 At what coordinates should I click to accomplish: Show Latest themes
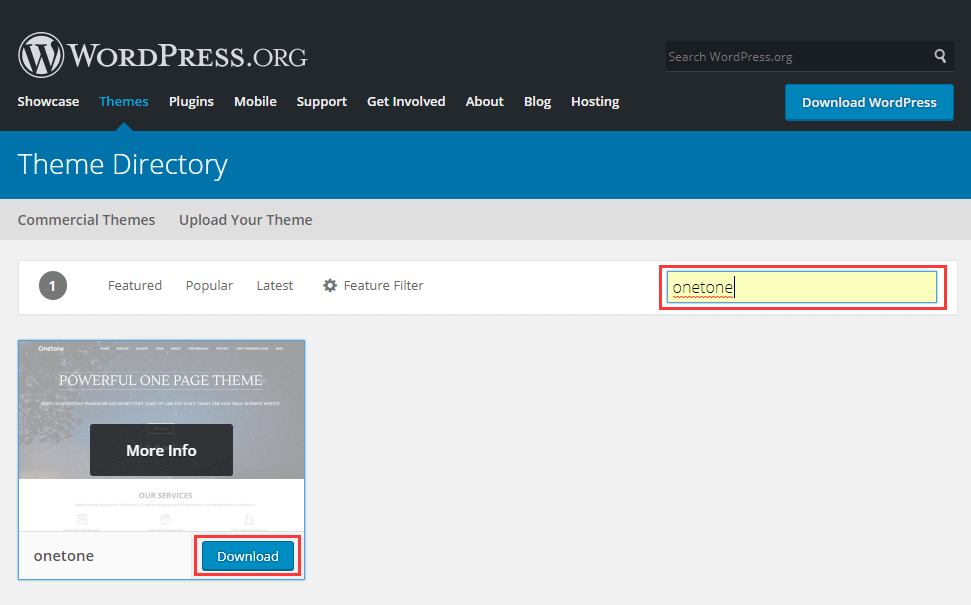pos(275,285)
